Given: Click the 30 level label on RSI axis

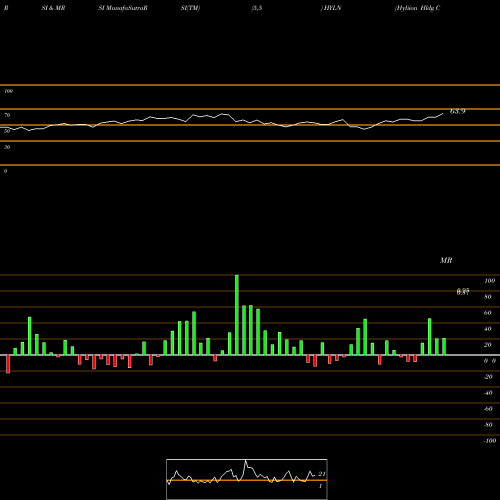Looking at the screenshot, I should 7,147.
